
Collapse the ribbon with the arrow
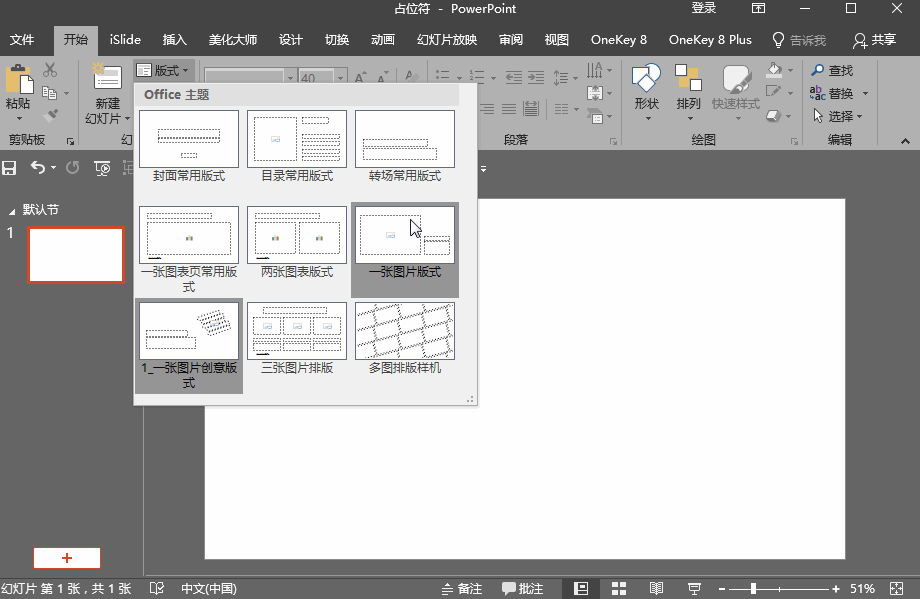point(905,141)
